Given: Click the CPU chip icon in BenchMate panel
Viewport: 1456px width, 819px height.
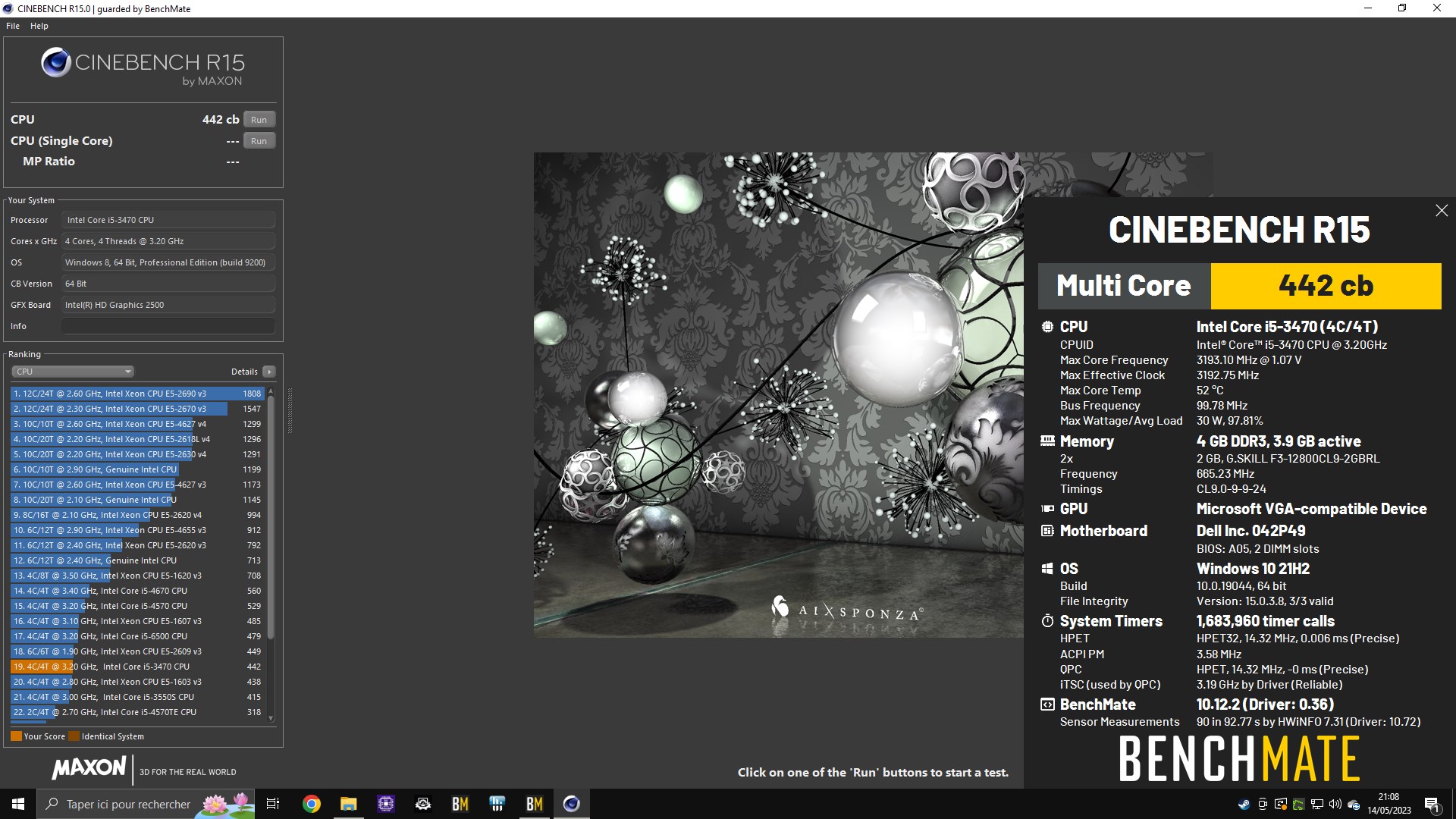Looking at the screenshot, I should point(1047,327).
